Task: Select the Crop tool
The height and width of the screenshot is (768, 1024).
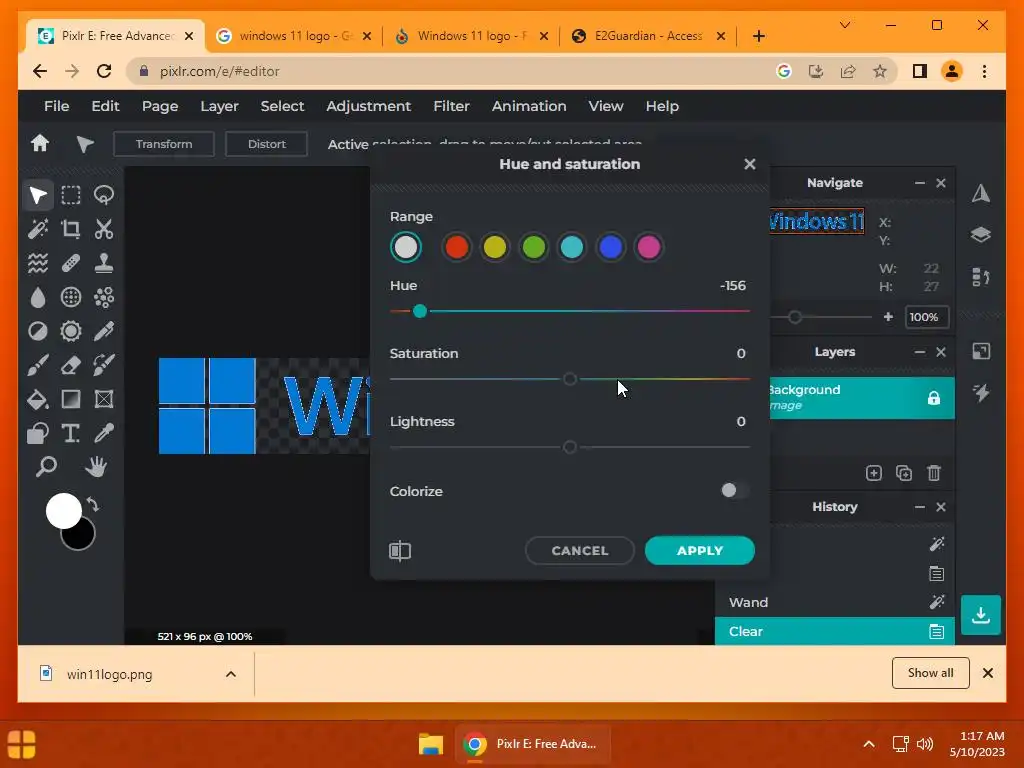Action: click(x=71, y=229)
